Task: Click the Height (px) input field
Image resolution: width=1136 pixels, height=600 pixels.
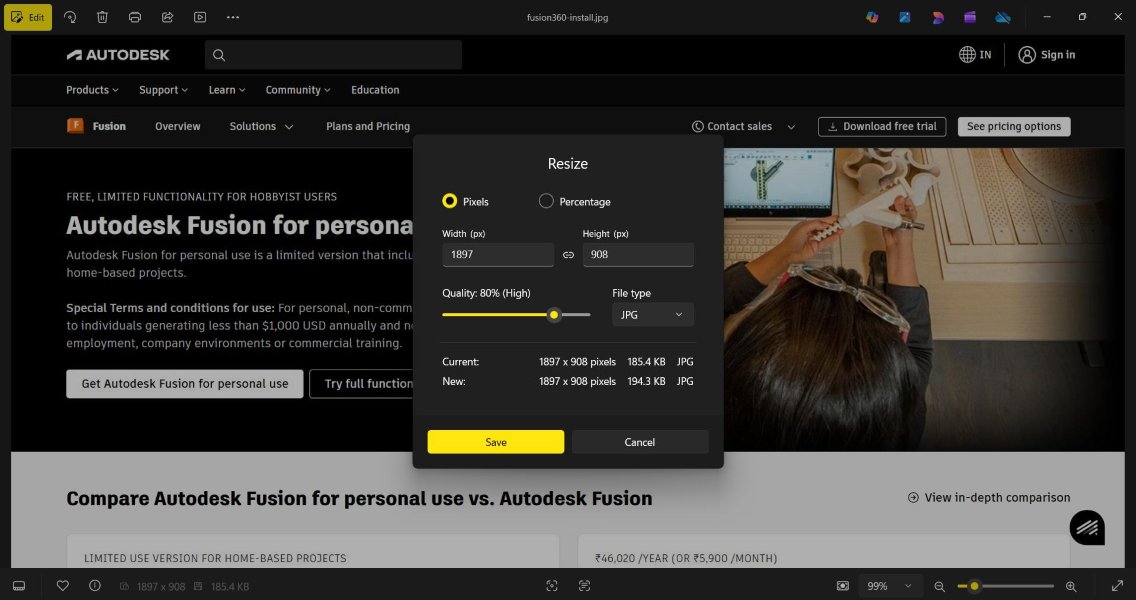Action: tap(638, 255)
